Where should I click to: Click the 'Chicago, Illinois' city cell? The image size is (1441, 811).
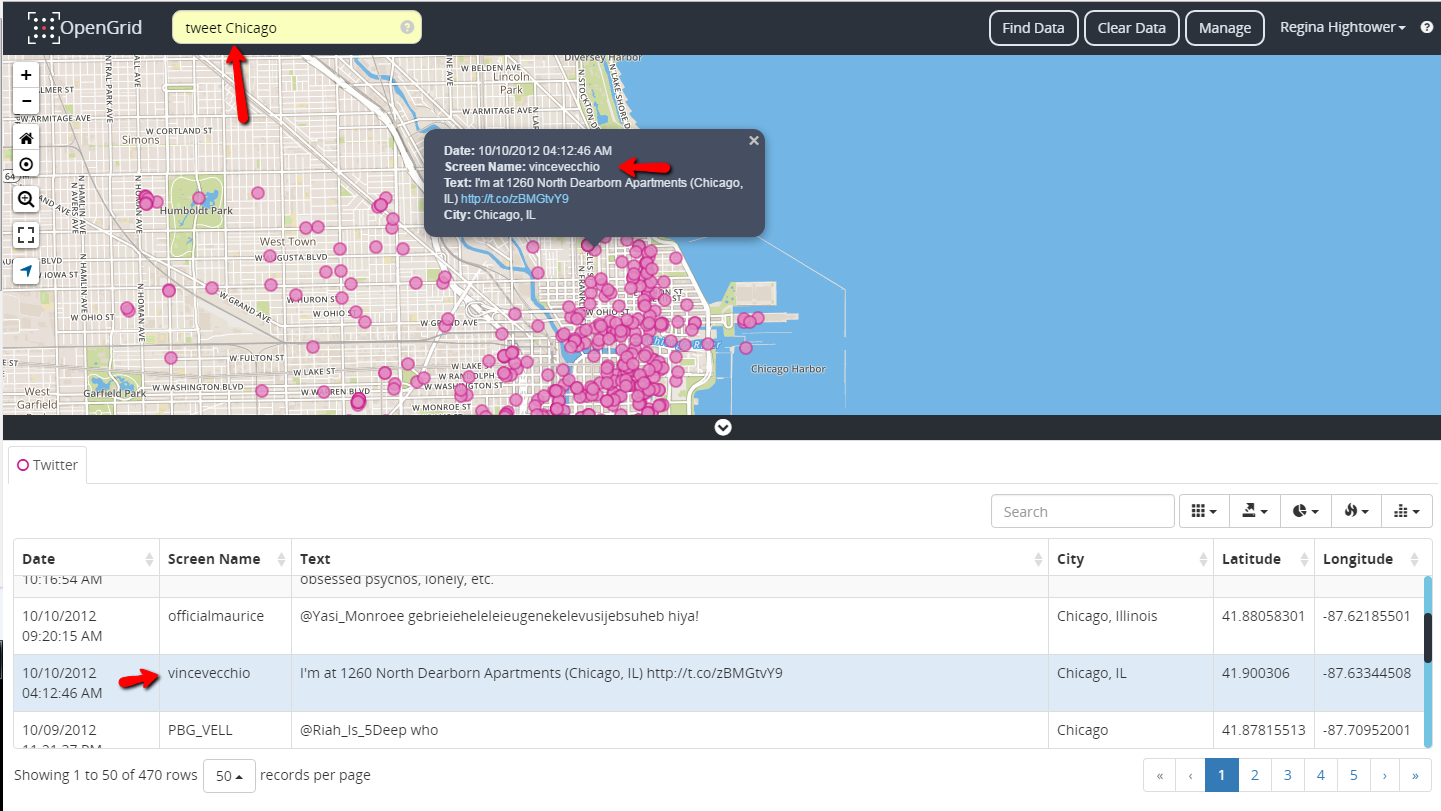tap(1107, 616)
